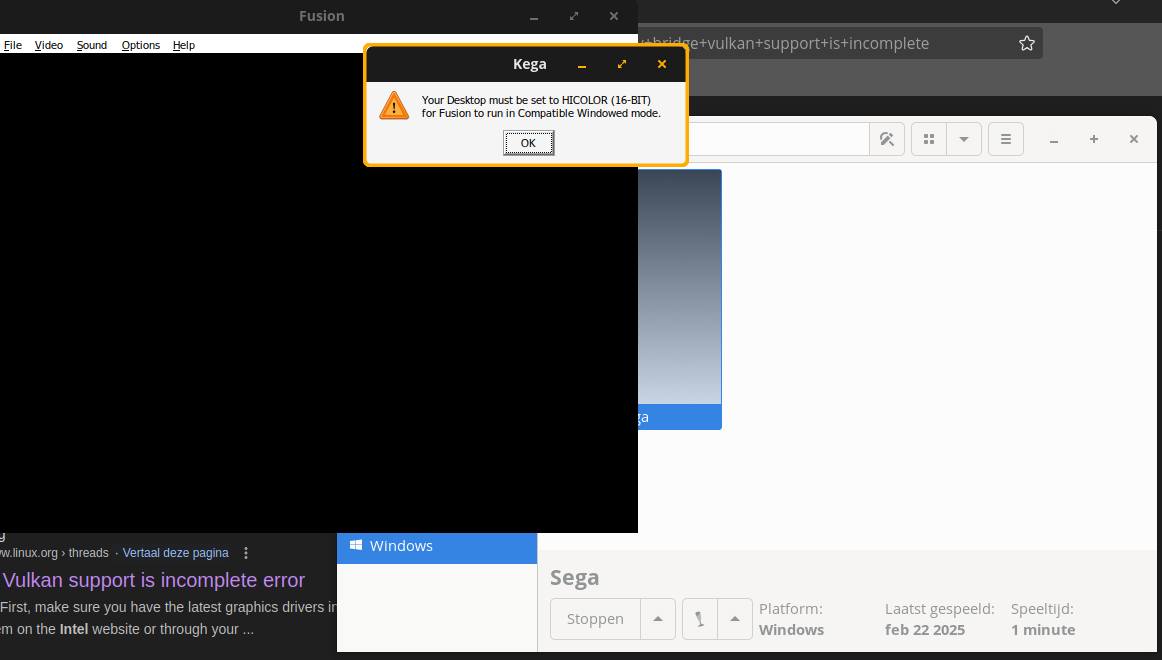Viewport: 1162px width, 660px height.
Task: Open the Vulkan support is incomplete error link
Action: click(x=154, y=580)
